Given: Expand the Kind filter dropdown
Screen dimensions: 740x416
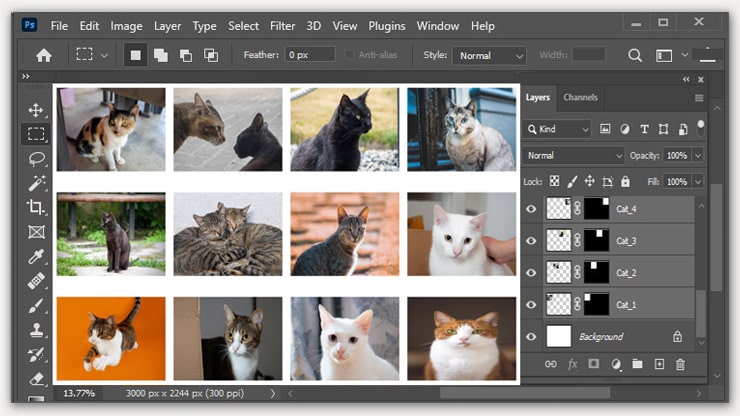Looking at the screenshot, I should [x=558, y=129].
